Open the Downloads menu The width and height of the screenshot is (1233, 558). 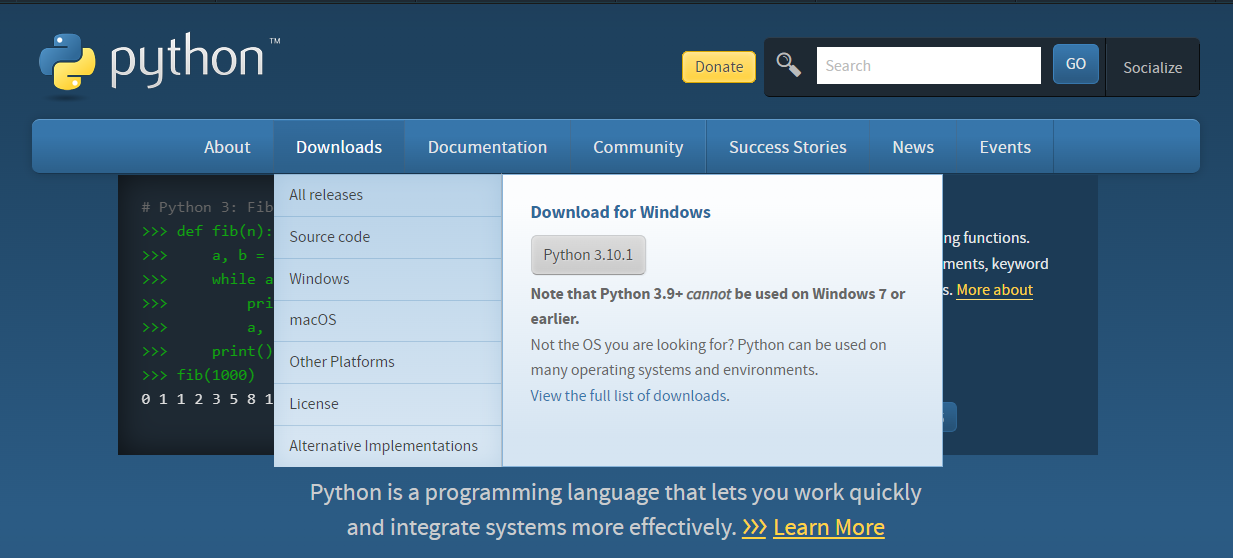[339, 147]
